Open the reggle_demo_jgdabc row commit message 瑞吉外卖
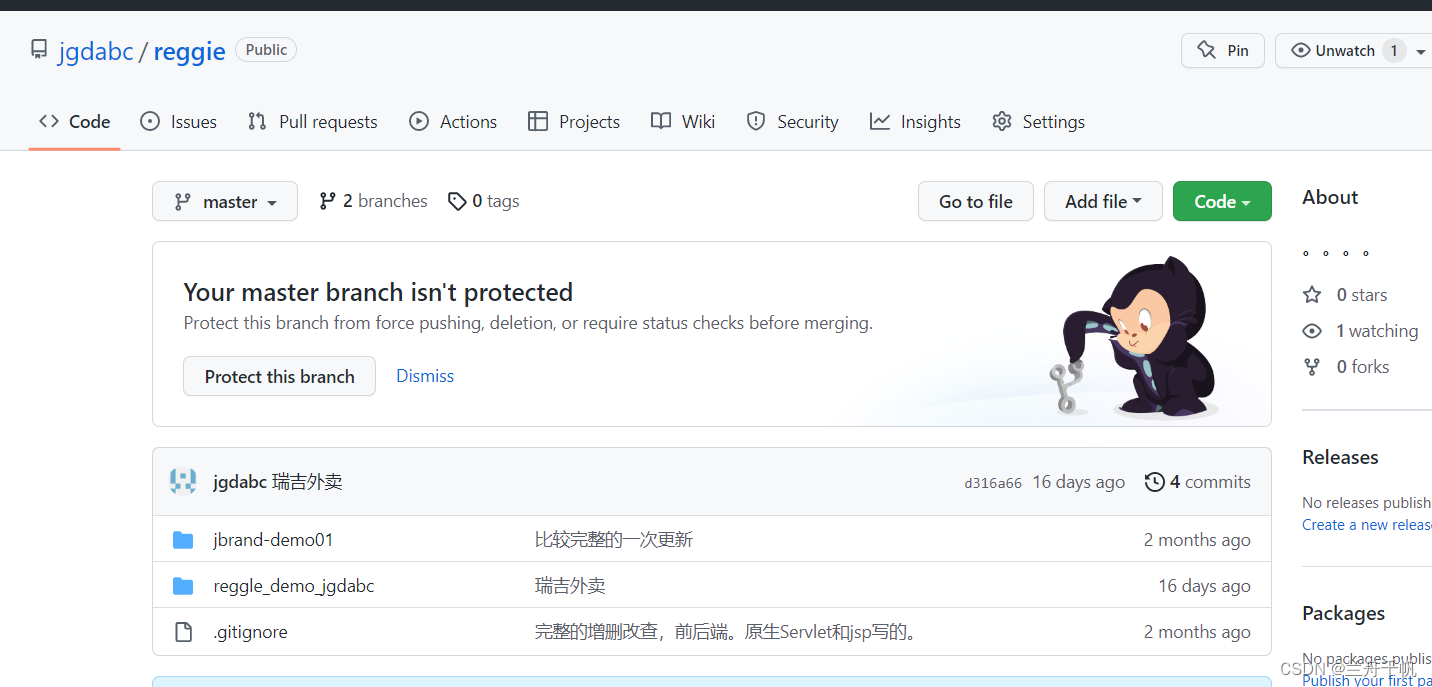This screenshot has height=687, width=1432. (x=570, y=586)
